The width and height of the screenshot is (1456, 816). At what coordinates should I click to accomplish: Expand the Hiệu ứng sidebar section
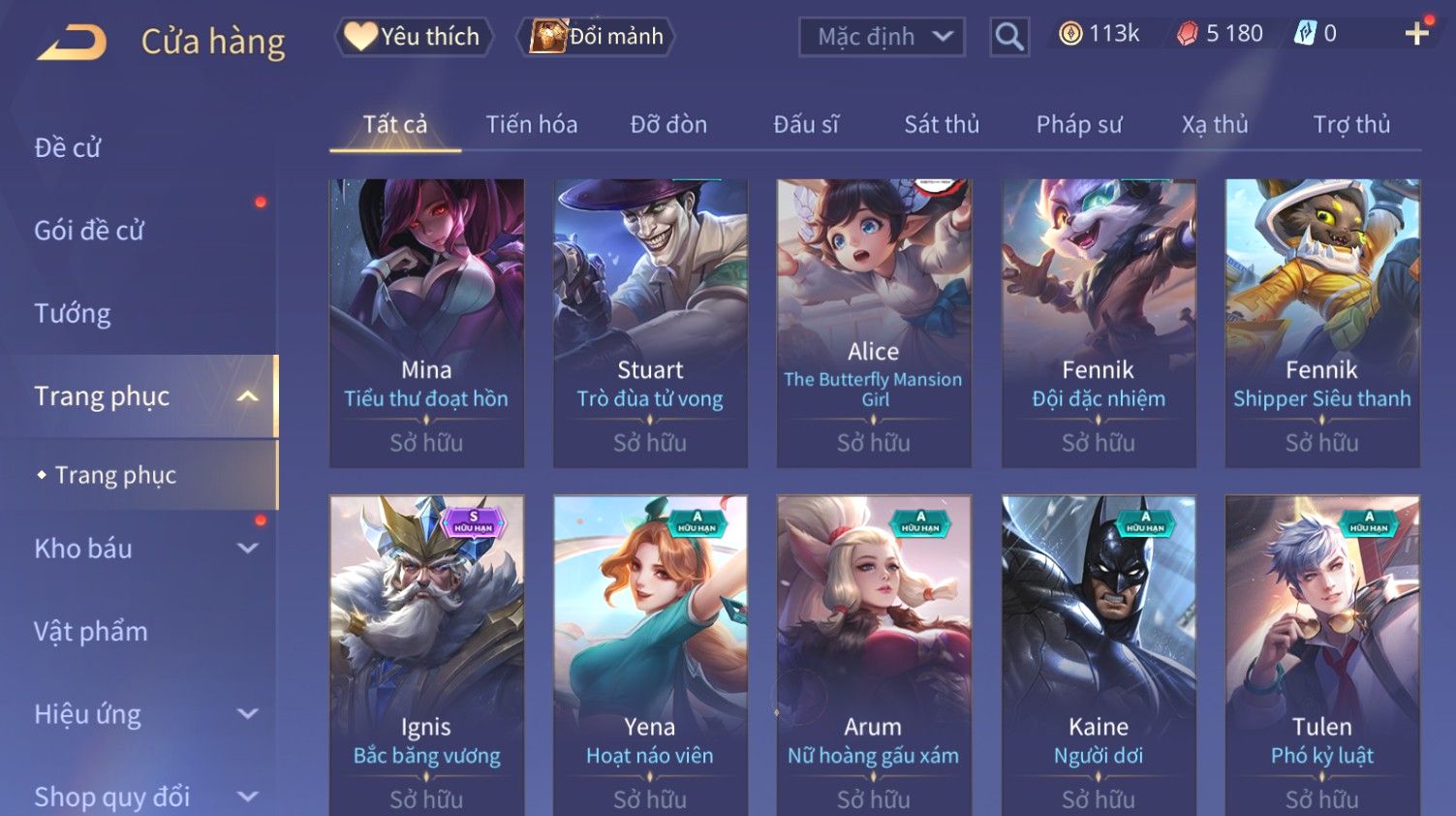[247, 714]
